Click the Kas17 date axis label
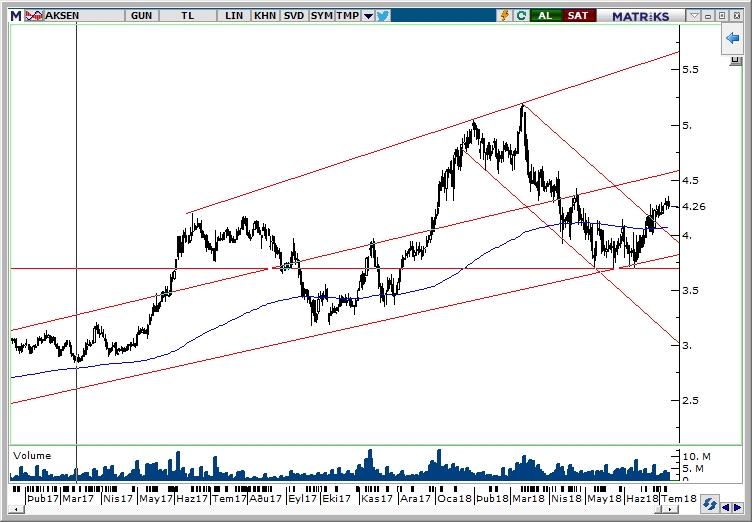Image resolution: width=752 pixels, height=522 pixels. [x=377, y=498]
